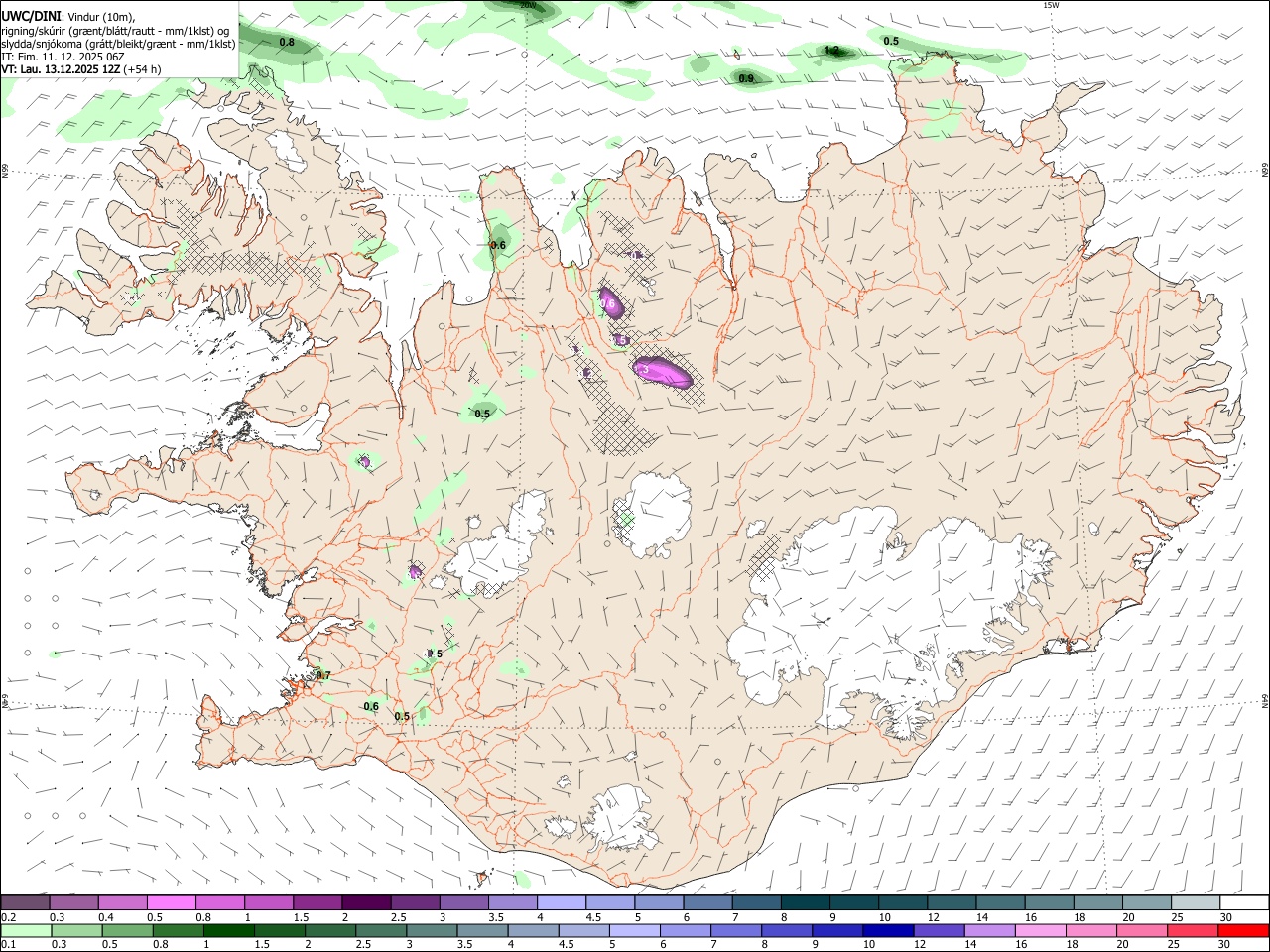1270x952 pixels.
Task: Pick the dark teal upper swatch at 8
Action: pyautogui.click(x=804, y=902)
